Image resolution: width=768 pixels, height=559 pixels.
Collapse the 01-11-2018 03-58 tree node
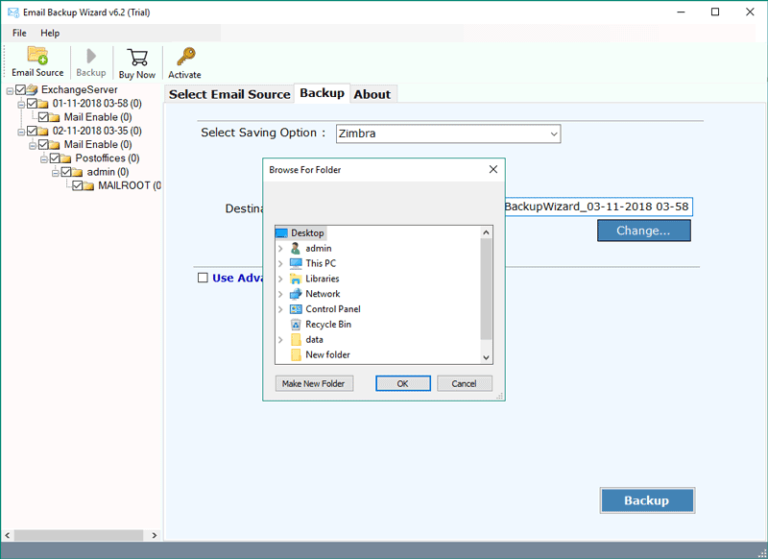pyautogui.click(x=21, y=104)
